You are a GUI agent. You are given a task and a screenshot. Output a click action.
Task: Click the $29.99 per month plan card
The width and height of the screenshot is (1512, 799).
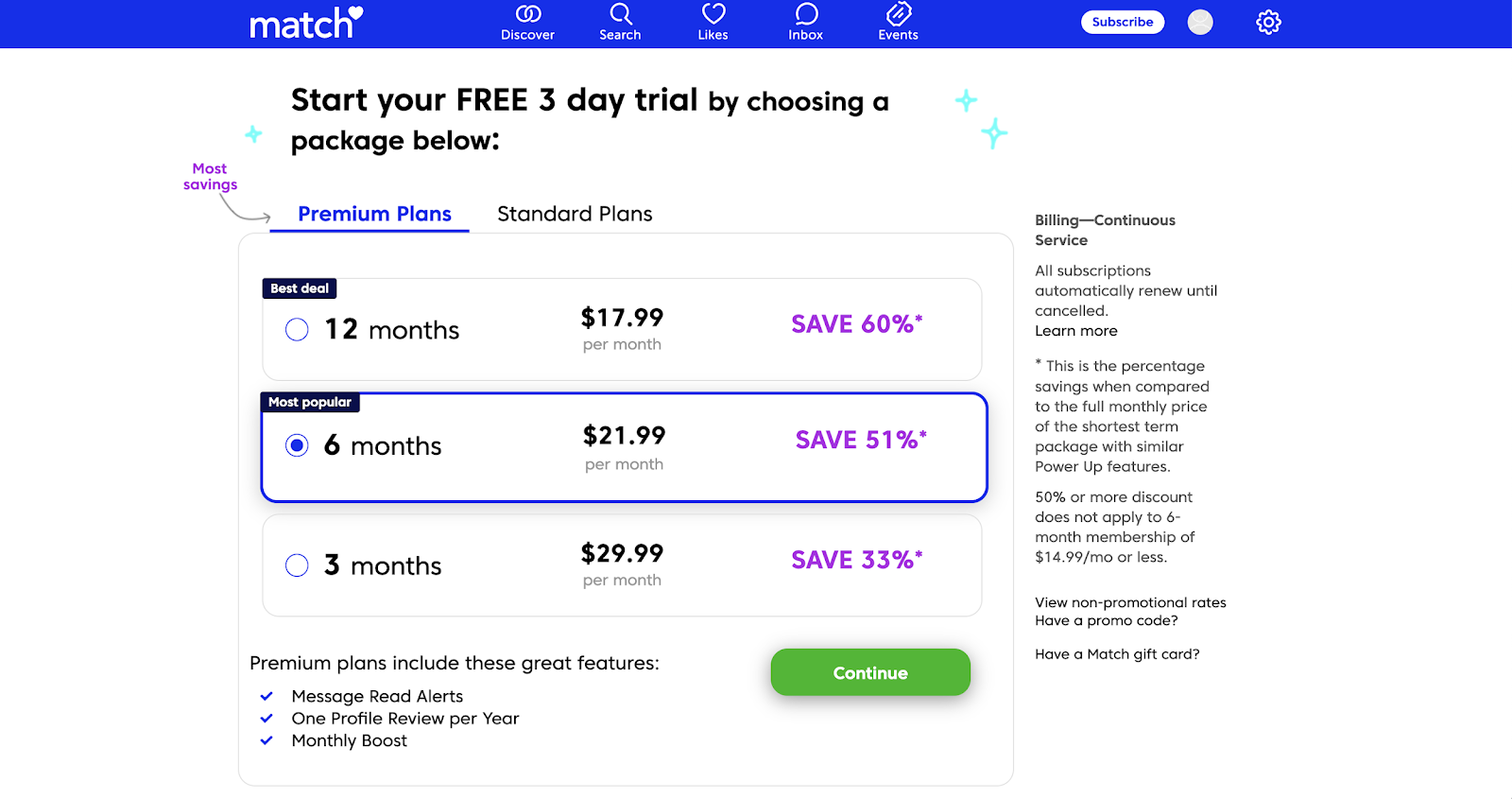click(622, 565)
